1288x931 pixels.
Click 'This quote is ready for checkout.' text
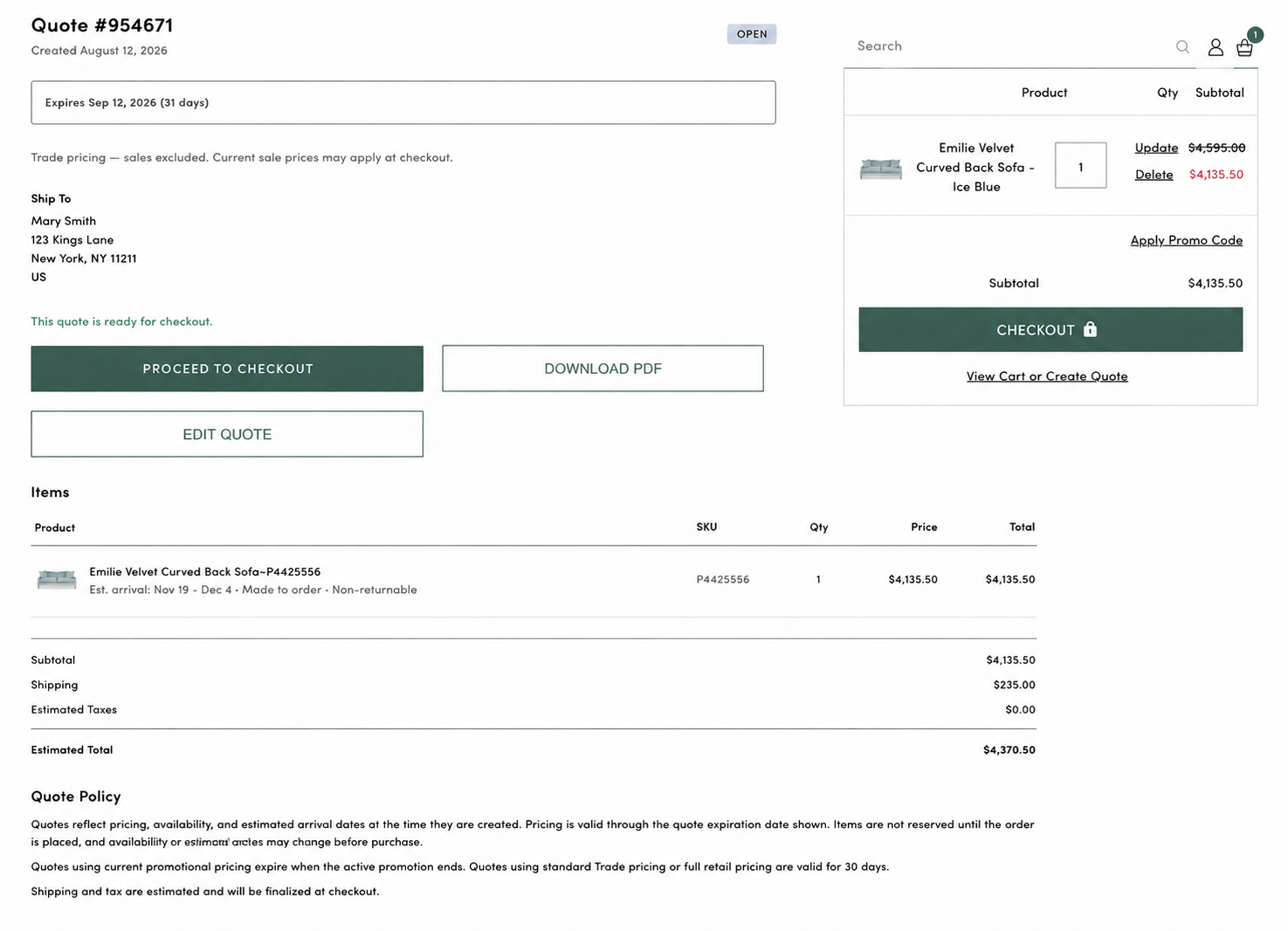click(122, 321)
